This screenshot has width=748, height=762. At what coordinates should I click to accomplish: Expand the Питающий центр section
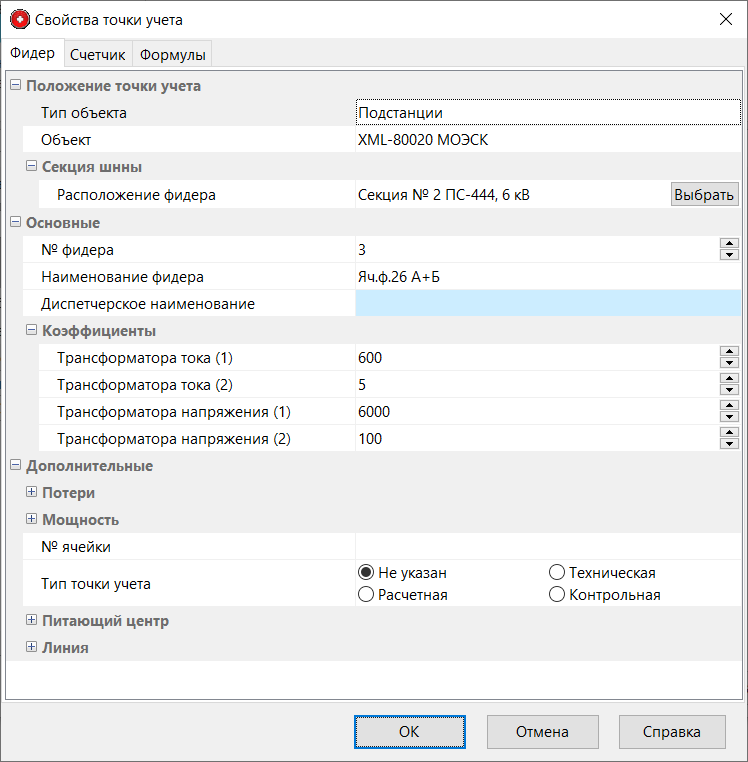point(32,620)
